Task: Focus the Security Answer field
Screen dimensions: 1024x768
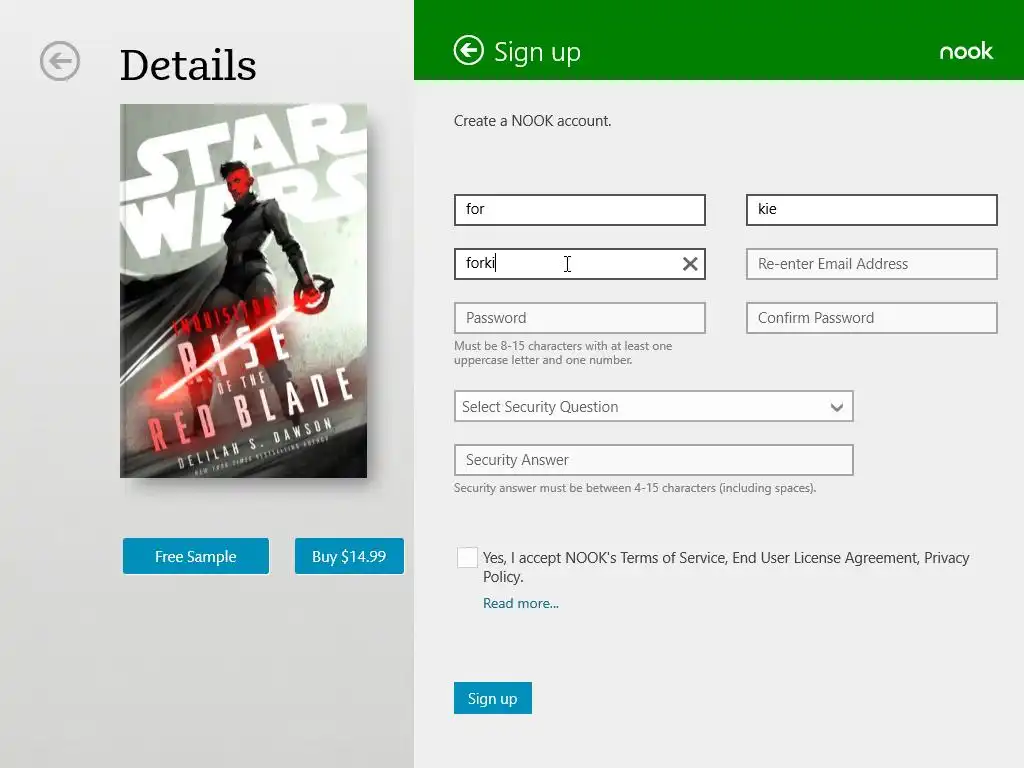Action: click(653, 460)
